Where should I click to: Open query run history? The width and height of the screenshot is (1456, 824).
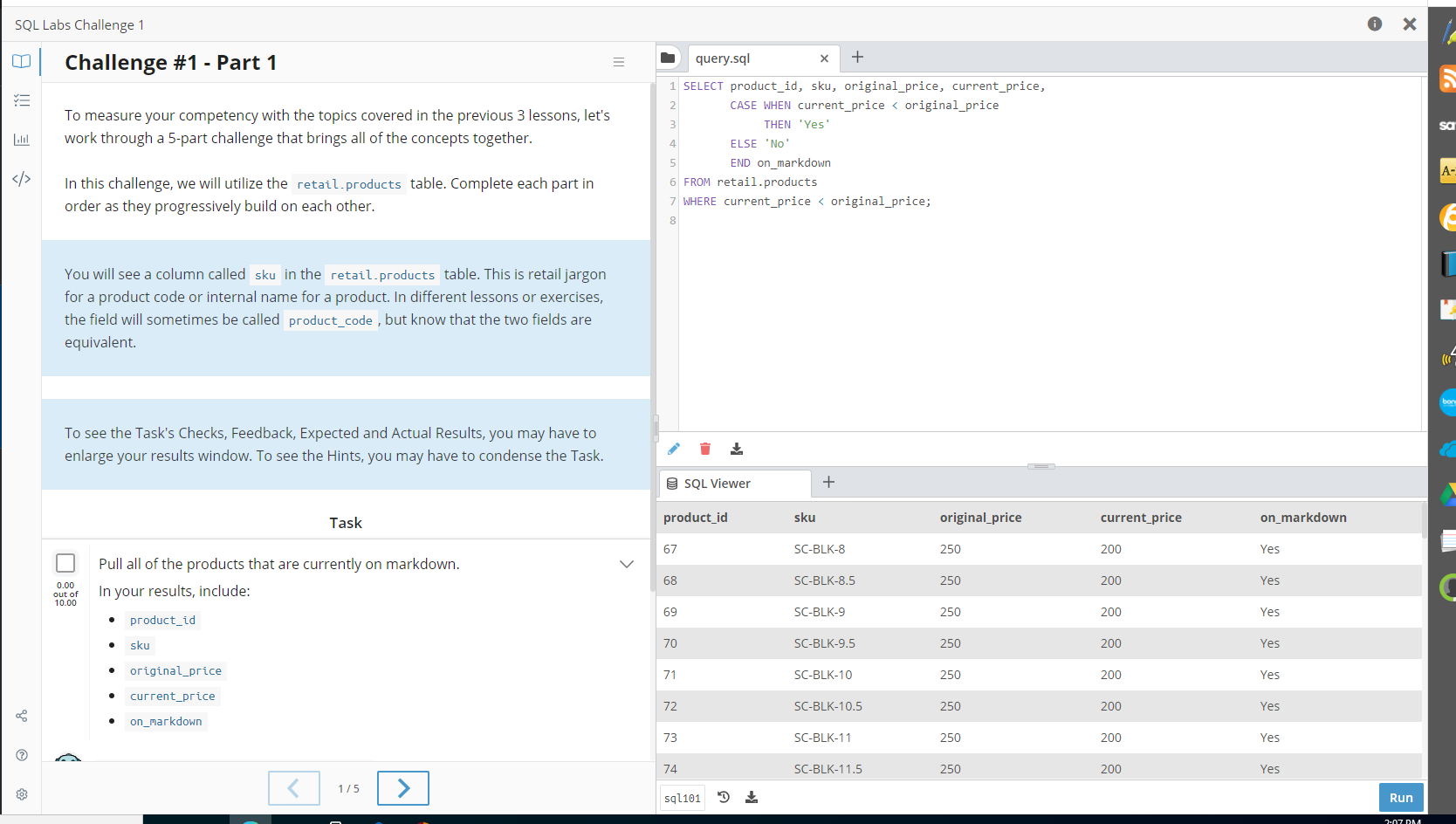(723, 797)
